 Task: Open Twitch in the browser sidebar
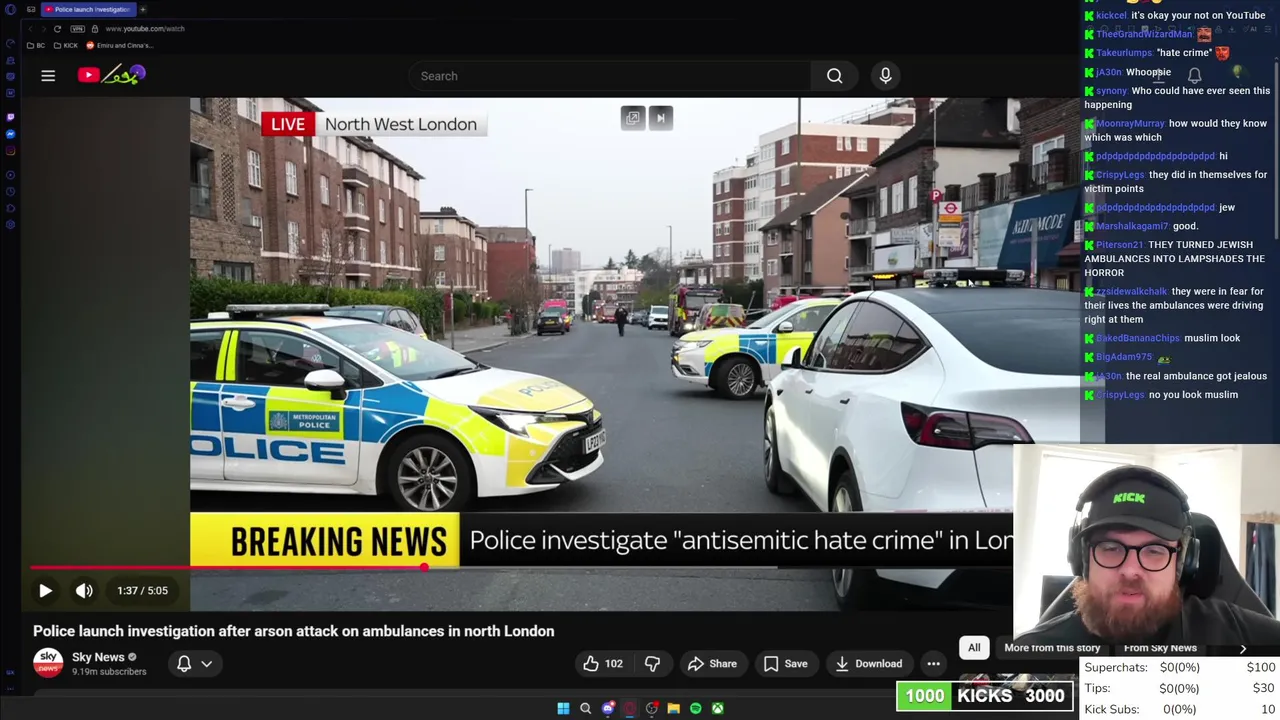click(10, 117)
